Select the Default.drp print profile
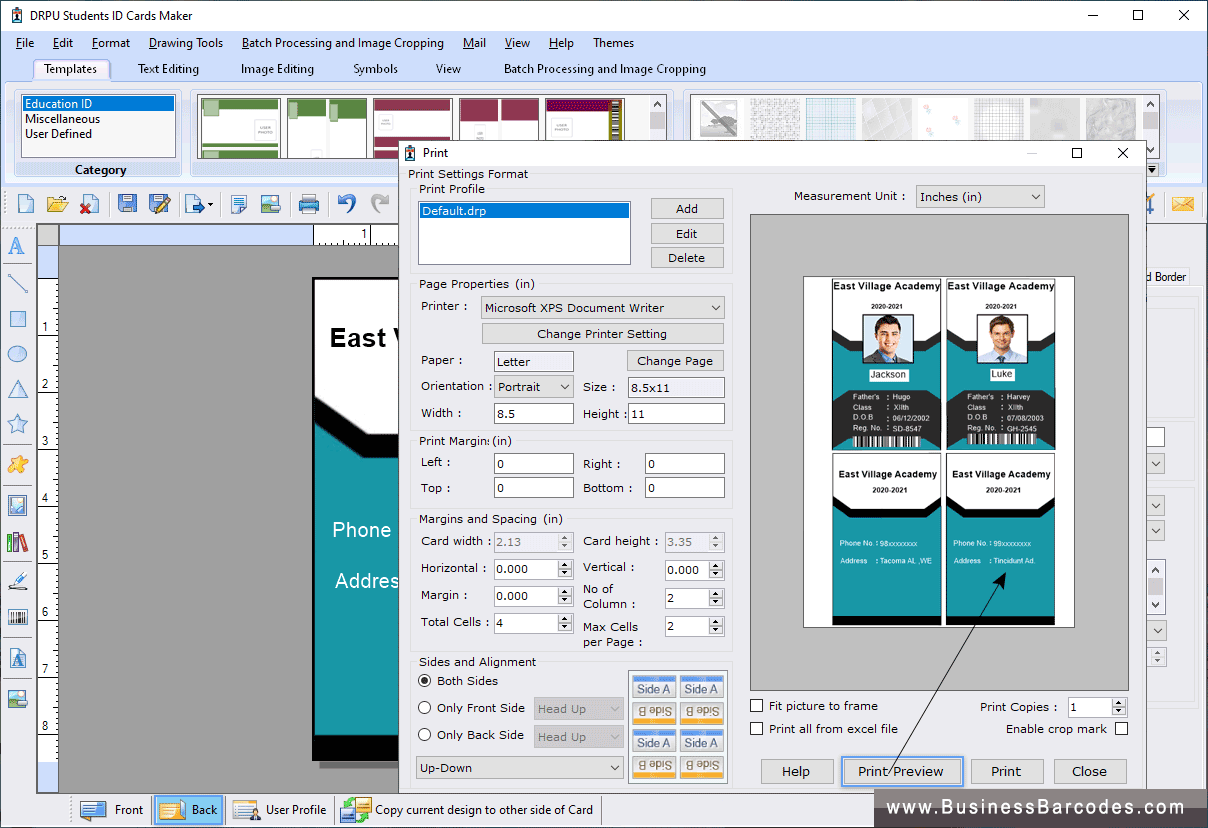The height and width of the screenshot is (828, 1208). click(x=524, y=210)
